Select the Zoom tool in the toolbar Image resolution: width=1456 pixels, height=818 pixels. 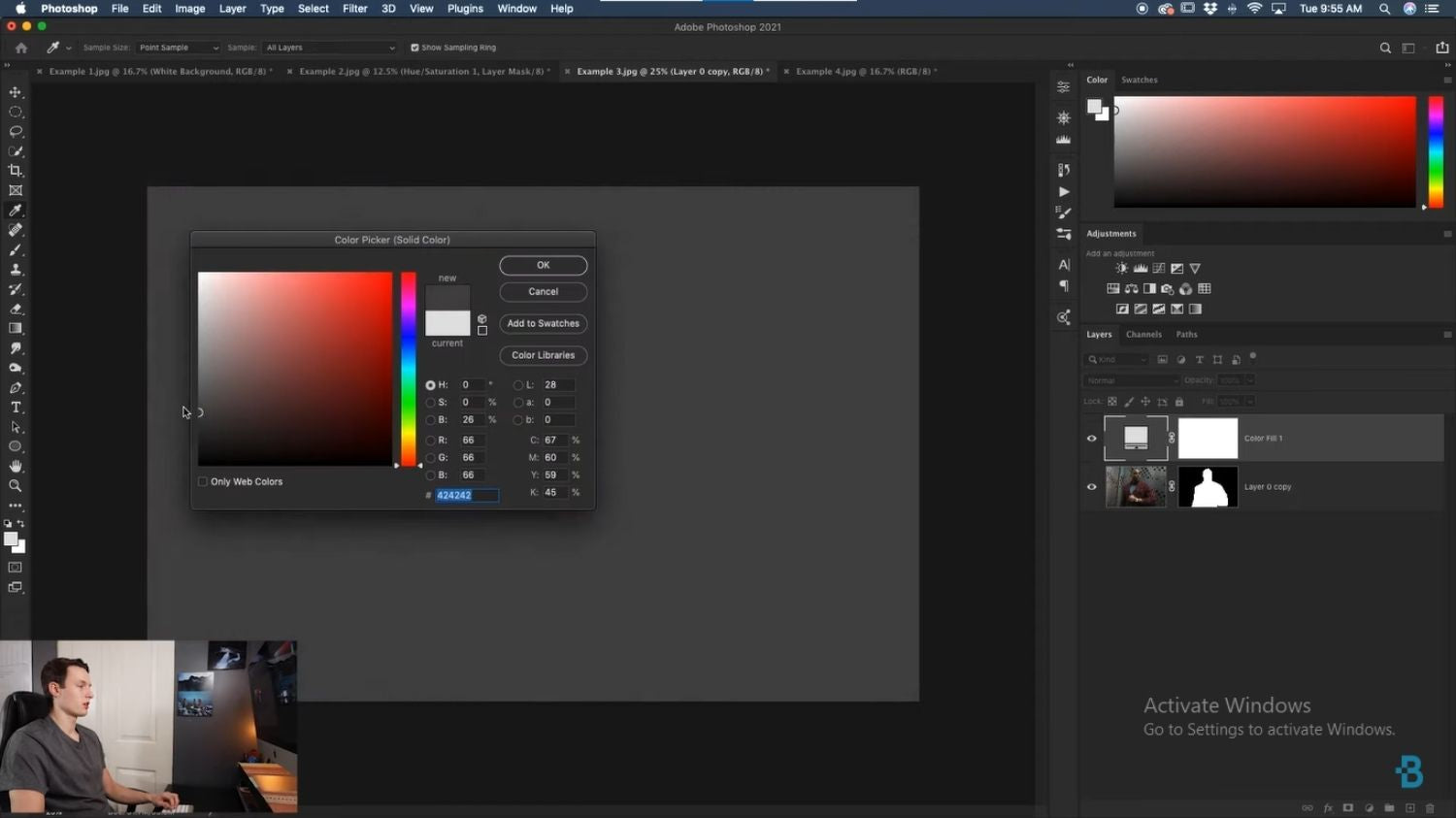click(x=16, y=485)
